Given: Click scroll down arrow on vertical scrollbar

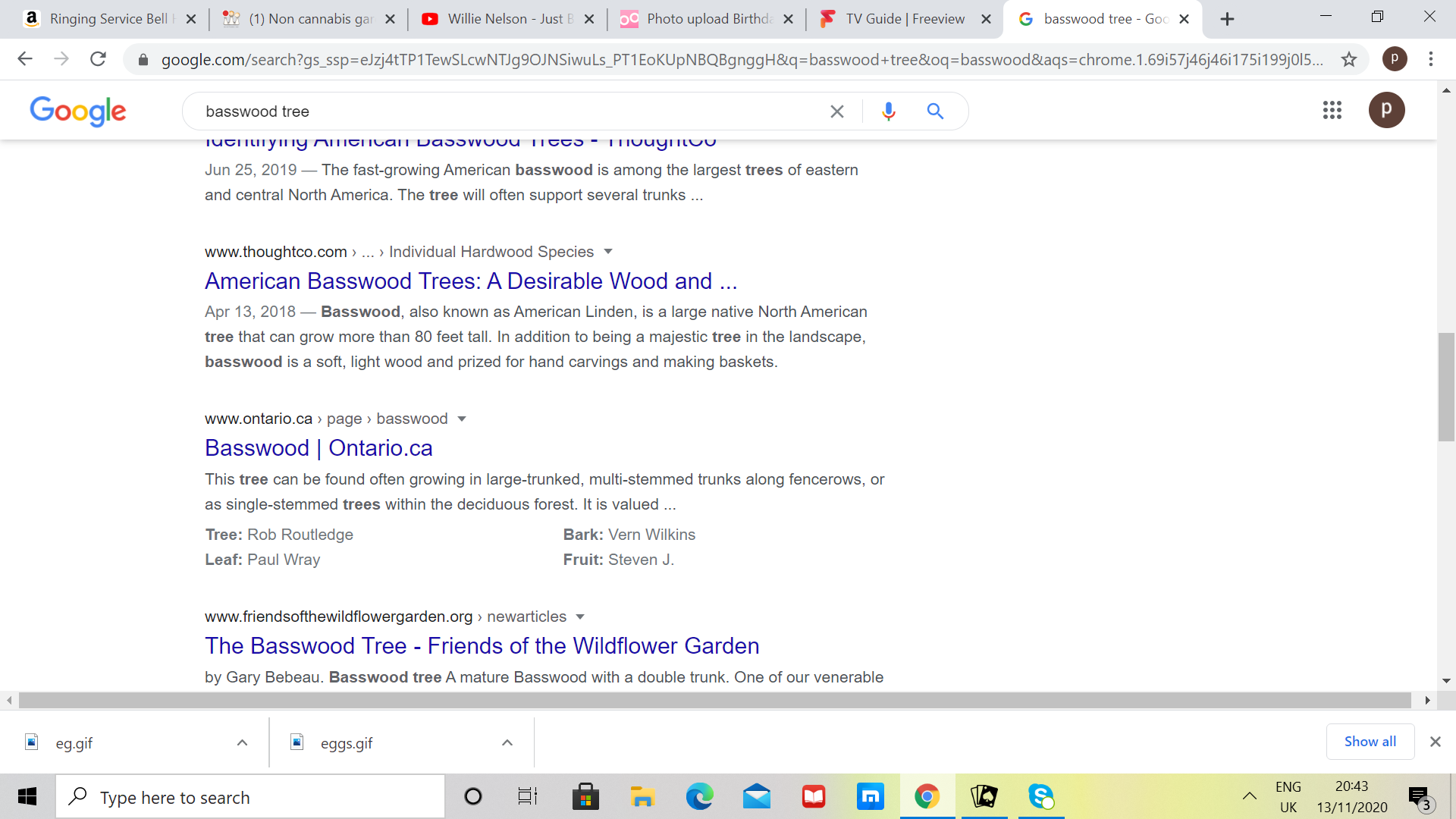Looking at the screenshot, I should (x=1446, y=681).
